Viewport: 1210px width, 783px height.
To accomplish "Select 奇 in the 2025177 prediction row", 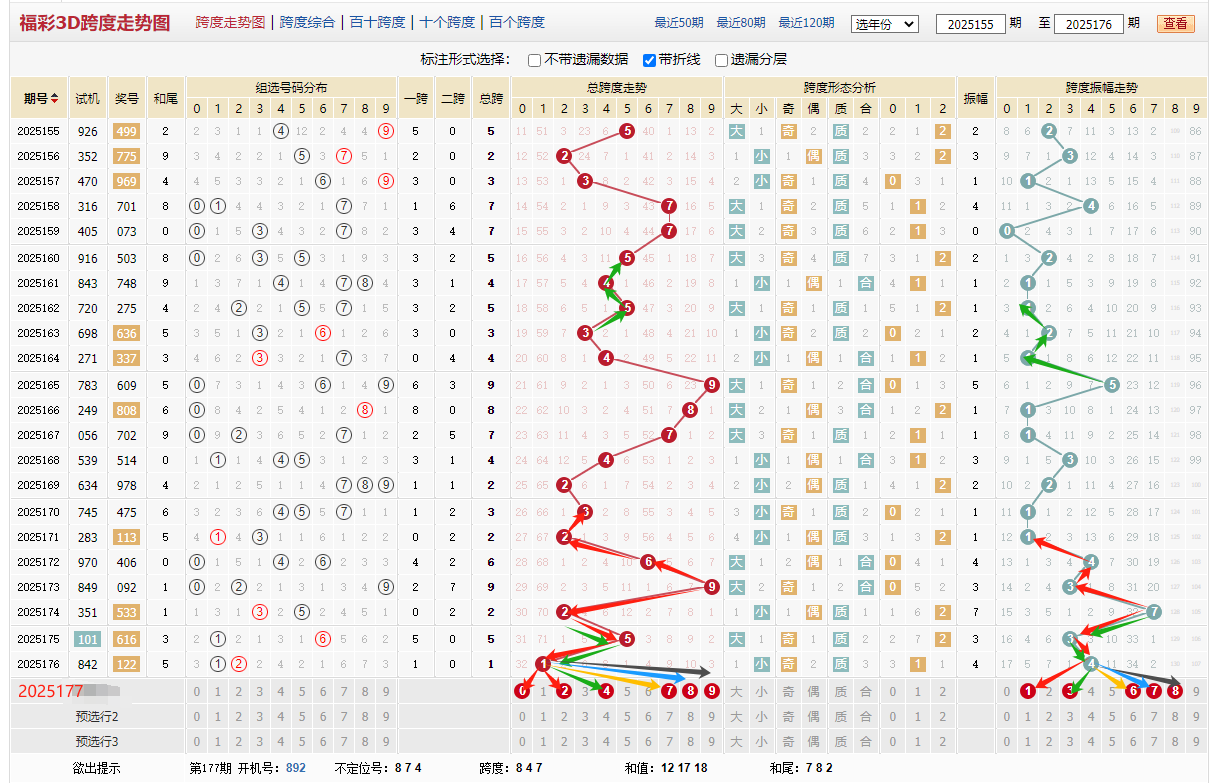I will click(x=788, y=691).
